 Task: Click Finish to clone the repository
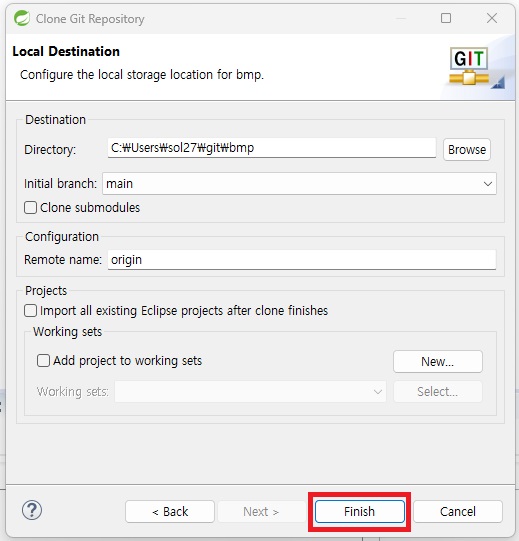coord(360,512)
